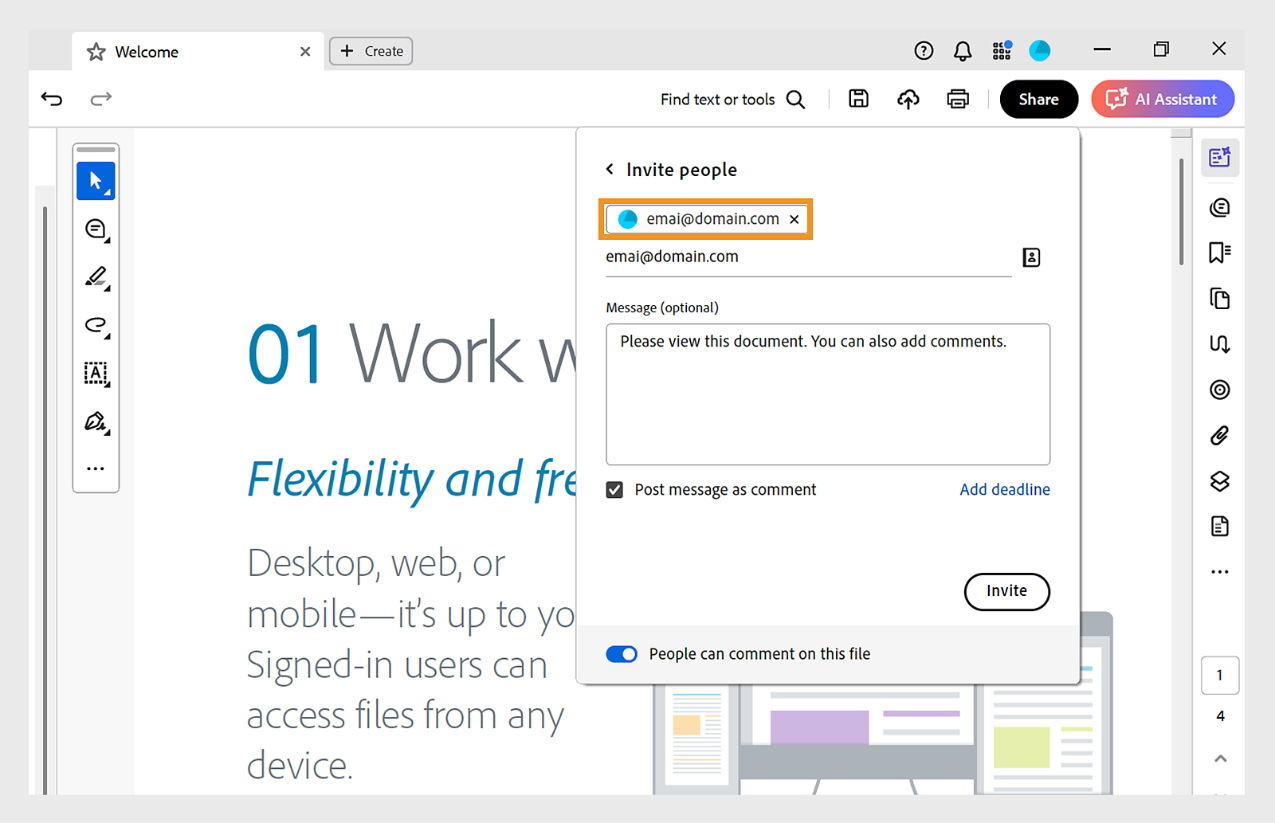Image resolution: width=1275 pixels, height=823 pixels.
Task: Open the print dialog icon
Action: pyautogui.click(x=957, y=98)
